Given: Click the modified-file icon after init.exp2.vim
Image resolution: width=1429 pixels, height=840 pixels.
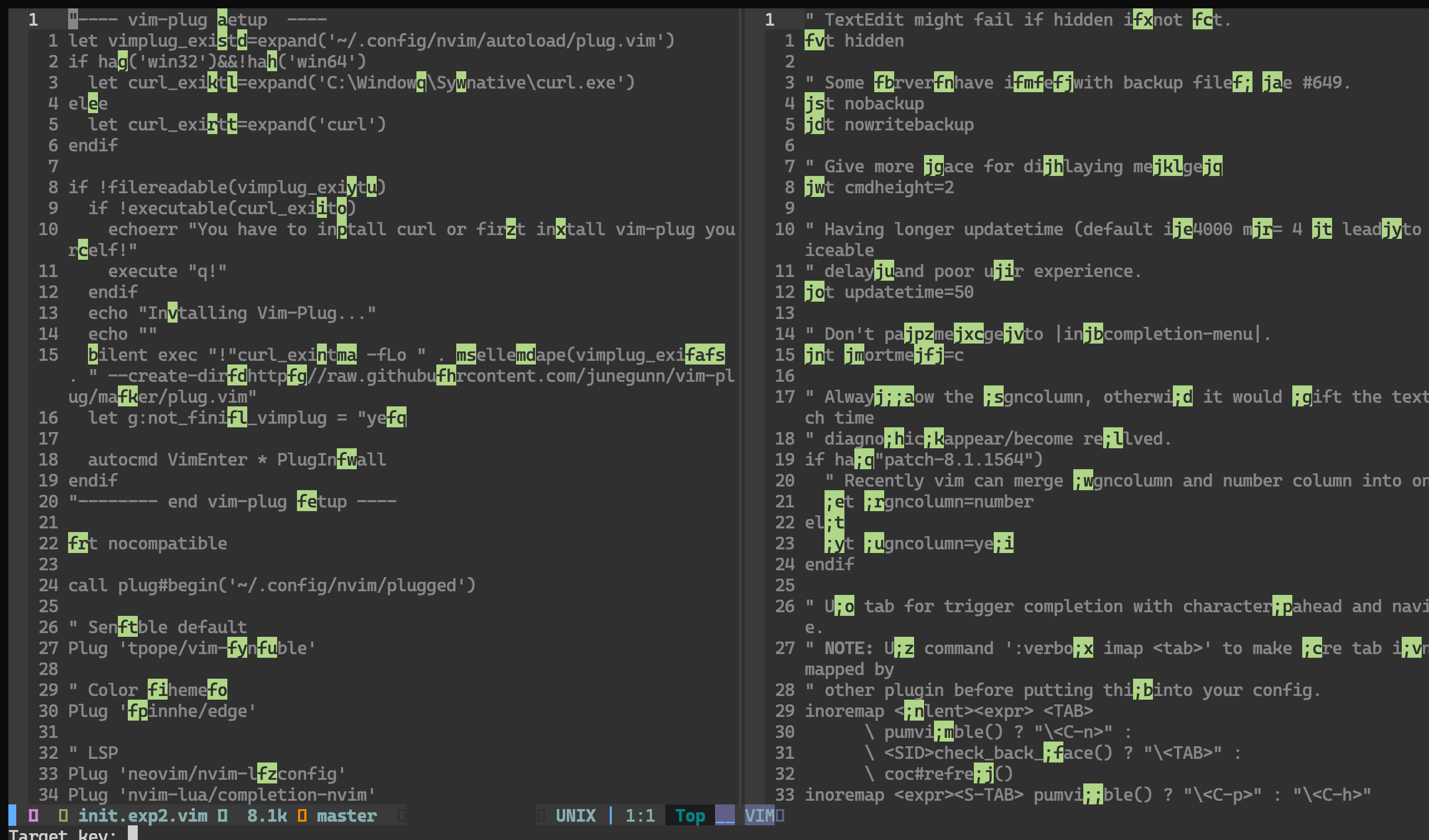Looking at the screenshot, I should 222,815.
